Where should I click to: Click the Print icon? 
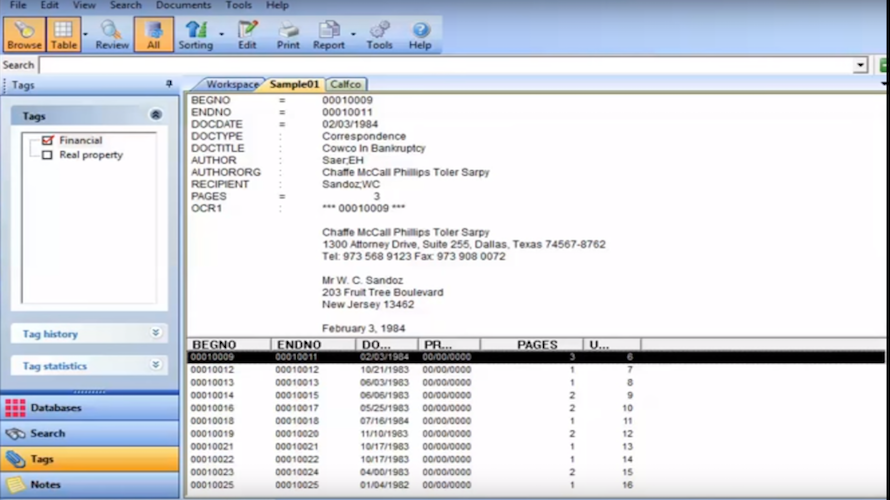tap(288, 34)
